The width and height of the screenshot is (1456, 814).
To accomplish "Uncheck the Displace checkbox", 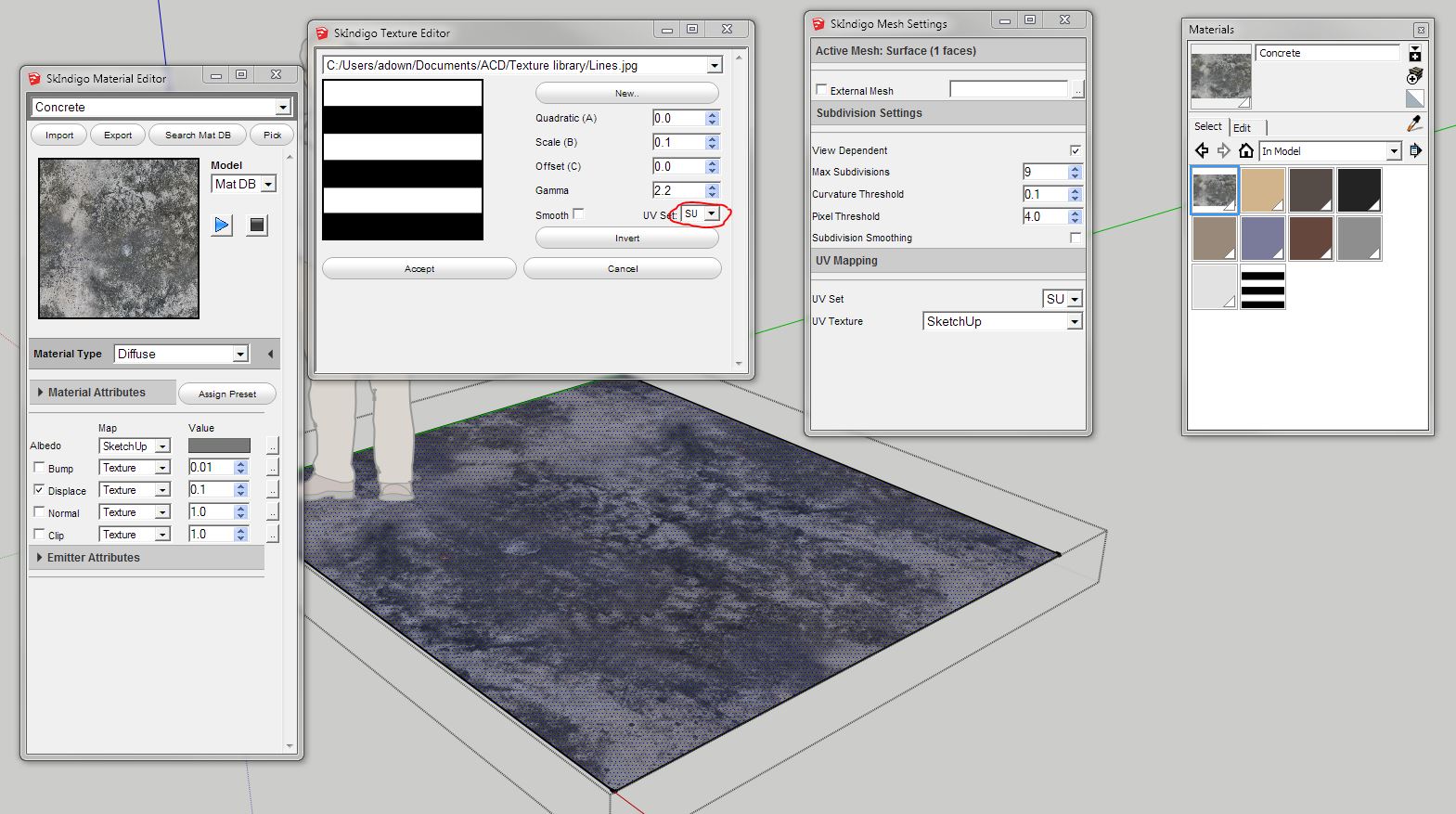I will pyautogui.click(x=39, y=490).
